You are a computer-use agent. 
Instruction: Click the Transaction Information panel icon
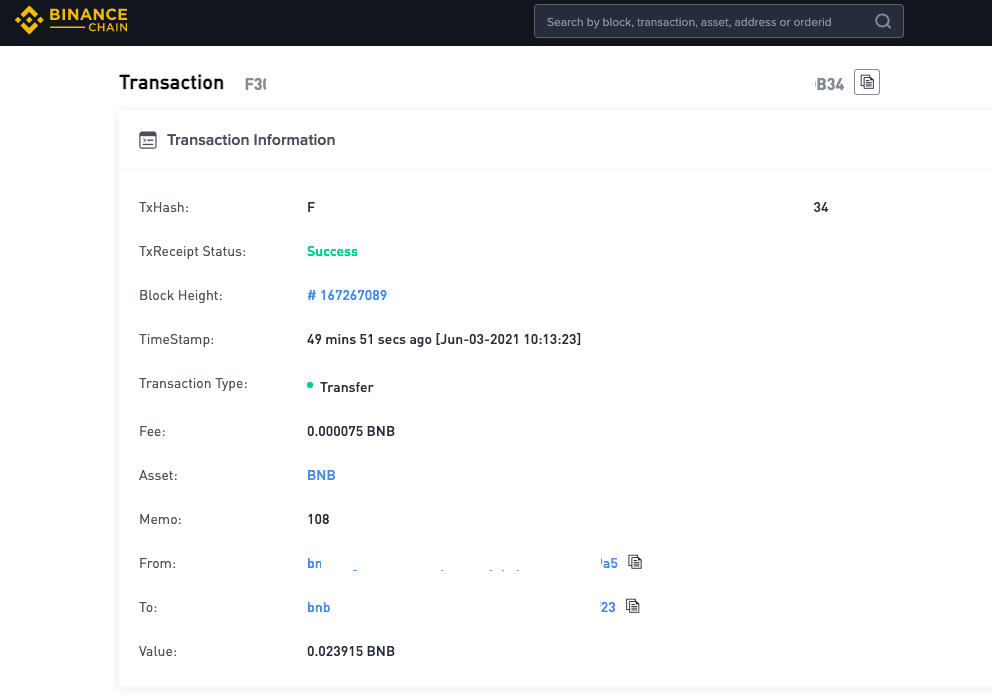tap(147, 140)
